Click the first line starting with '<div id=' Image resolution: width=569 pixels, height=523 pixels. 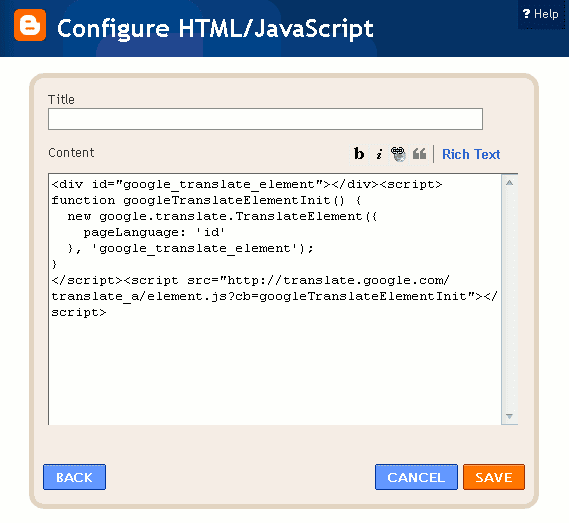pyautogui.click(x=247, y=184)
